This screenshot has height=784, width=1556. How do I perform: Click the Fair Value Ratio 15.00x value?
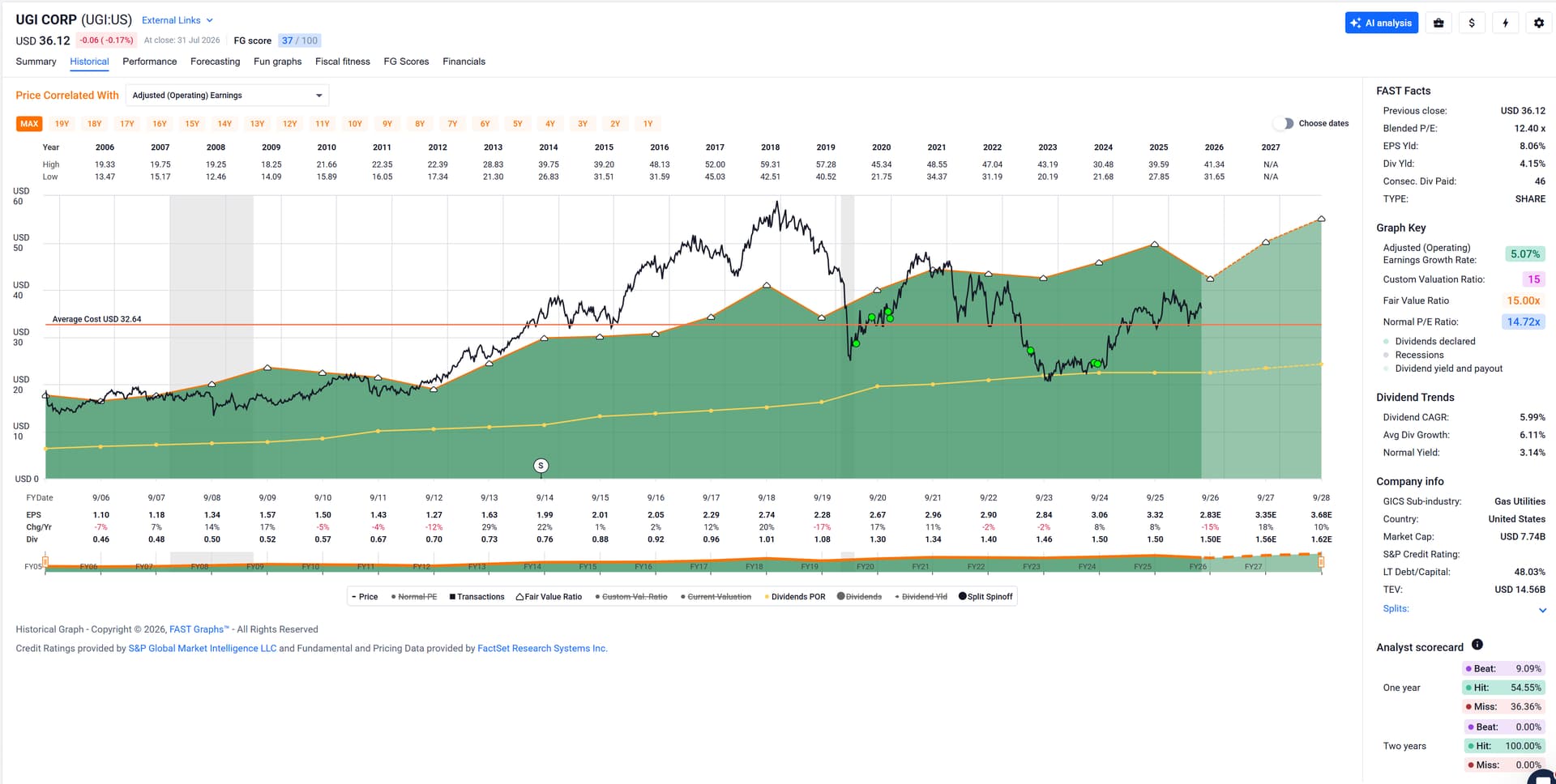pyautogui.click(x=1524, y=300)
